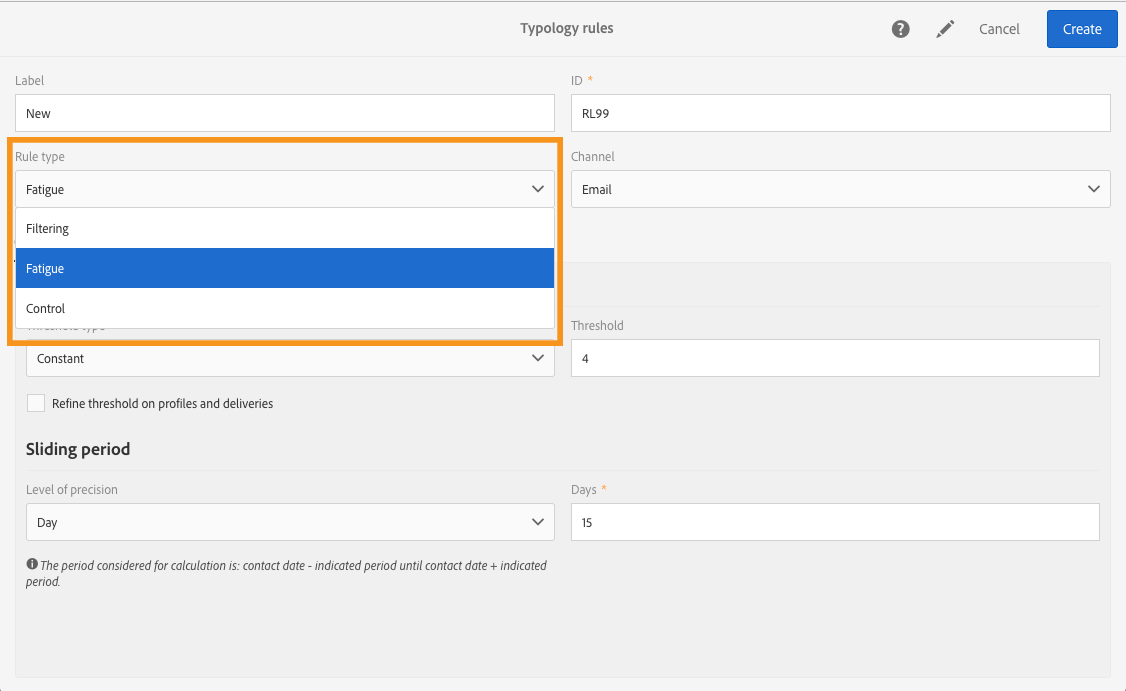This screenshot has height=691, width=1126.
Task: Click the pencil edit icon
Action: coord(945,29)
